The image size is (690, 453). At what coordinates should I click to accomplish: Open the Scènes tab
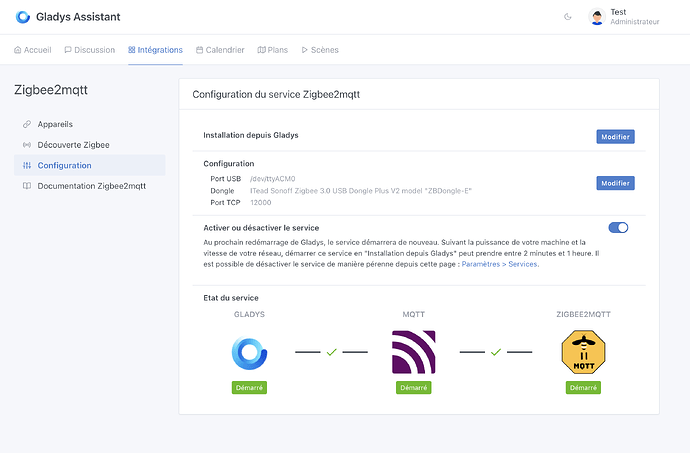[x=318, y=49]
